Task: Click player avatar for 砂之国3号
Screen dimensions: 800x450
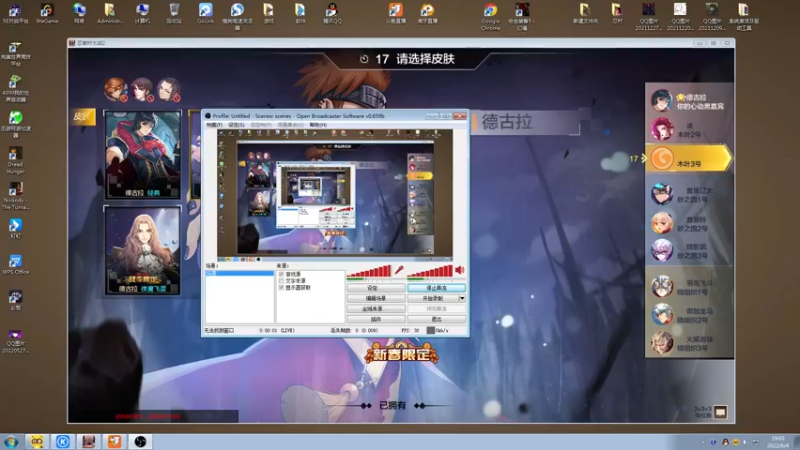Action: click(662, 251)
